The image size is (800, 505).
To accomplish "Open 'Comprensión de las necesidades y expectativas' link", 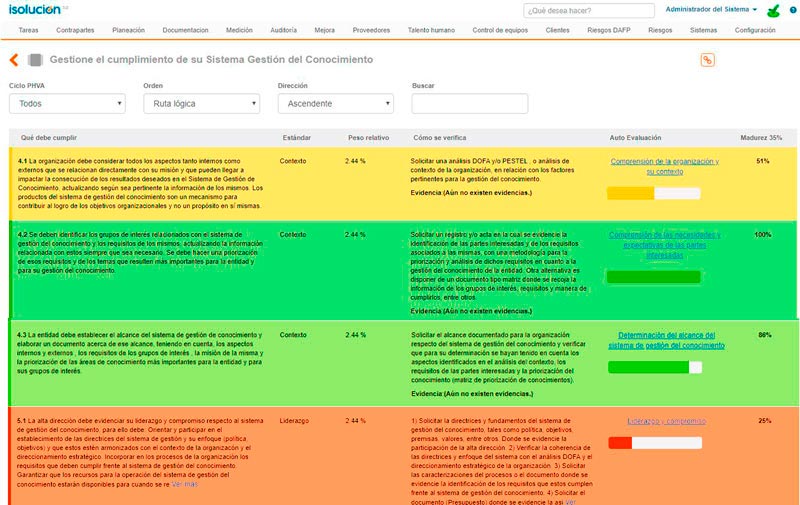I will (665, 245).
